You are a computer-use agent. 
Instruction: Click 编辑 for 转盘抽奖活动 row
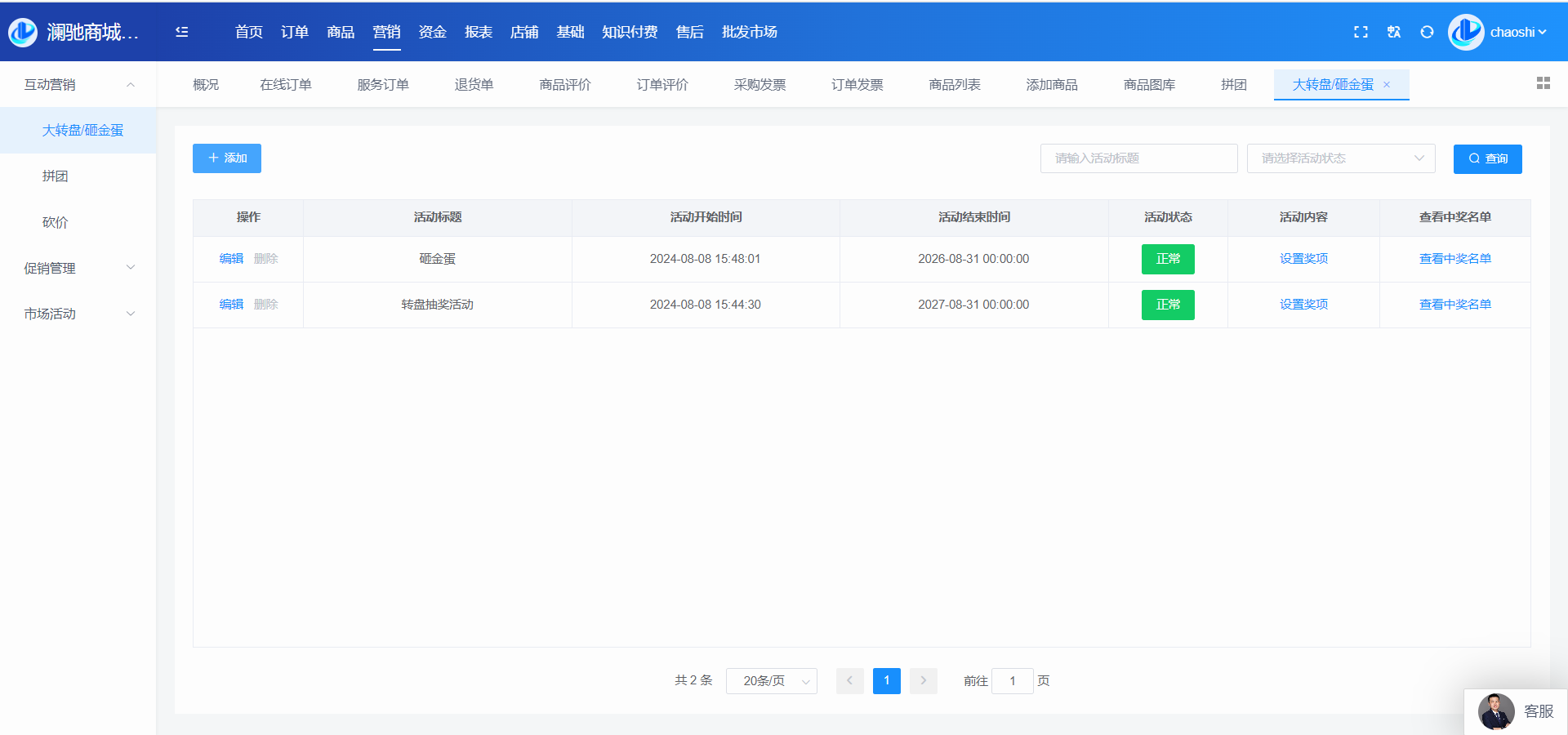[x=231, y=305]
